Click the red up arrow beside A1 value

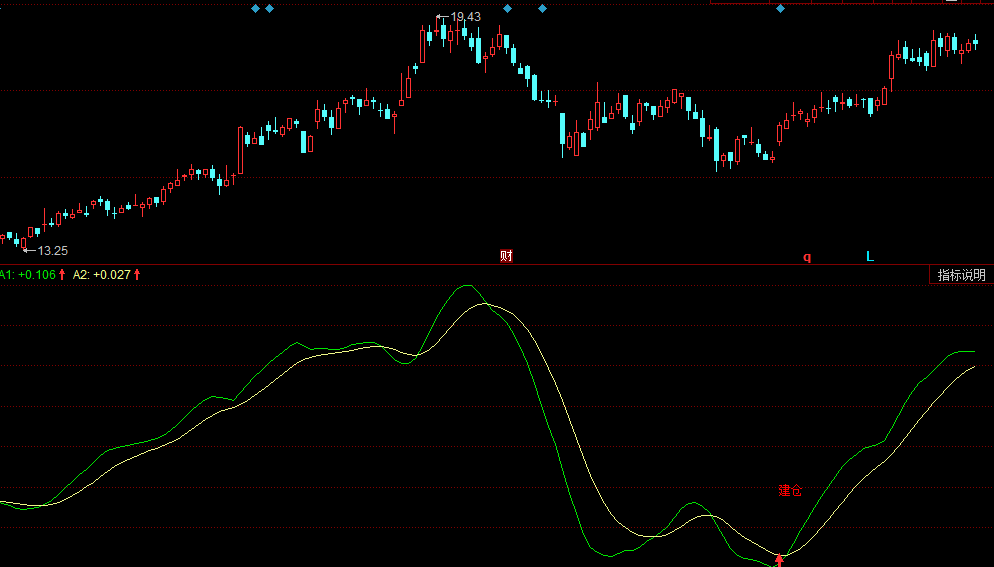pos(62,274)
